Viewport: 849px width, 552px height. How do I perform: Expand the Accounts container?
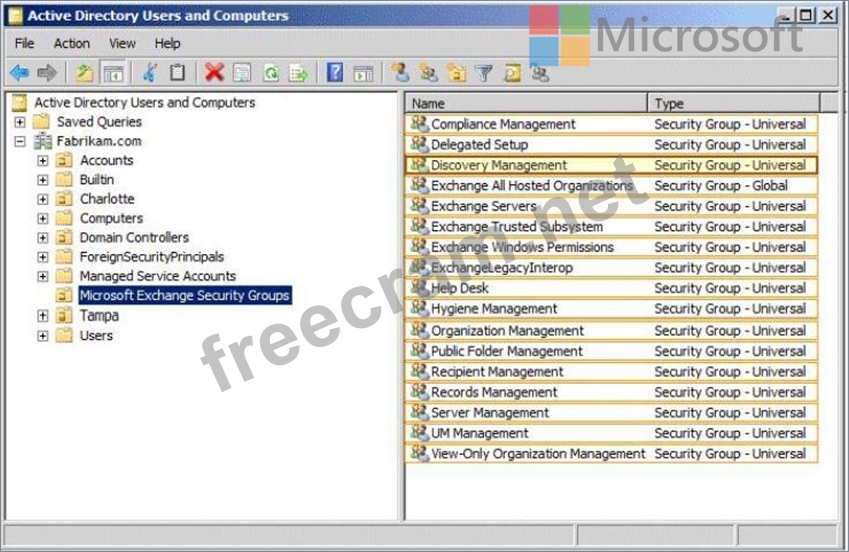pos(43,161)
